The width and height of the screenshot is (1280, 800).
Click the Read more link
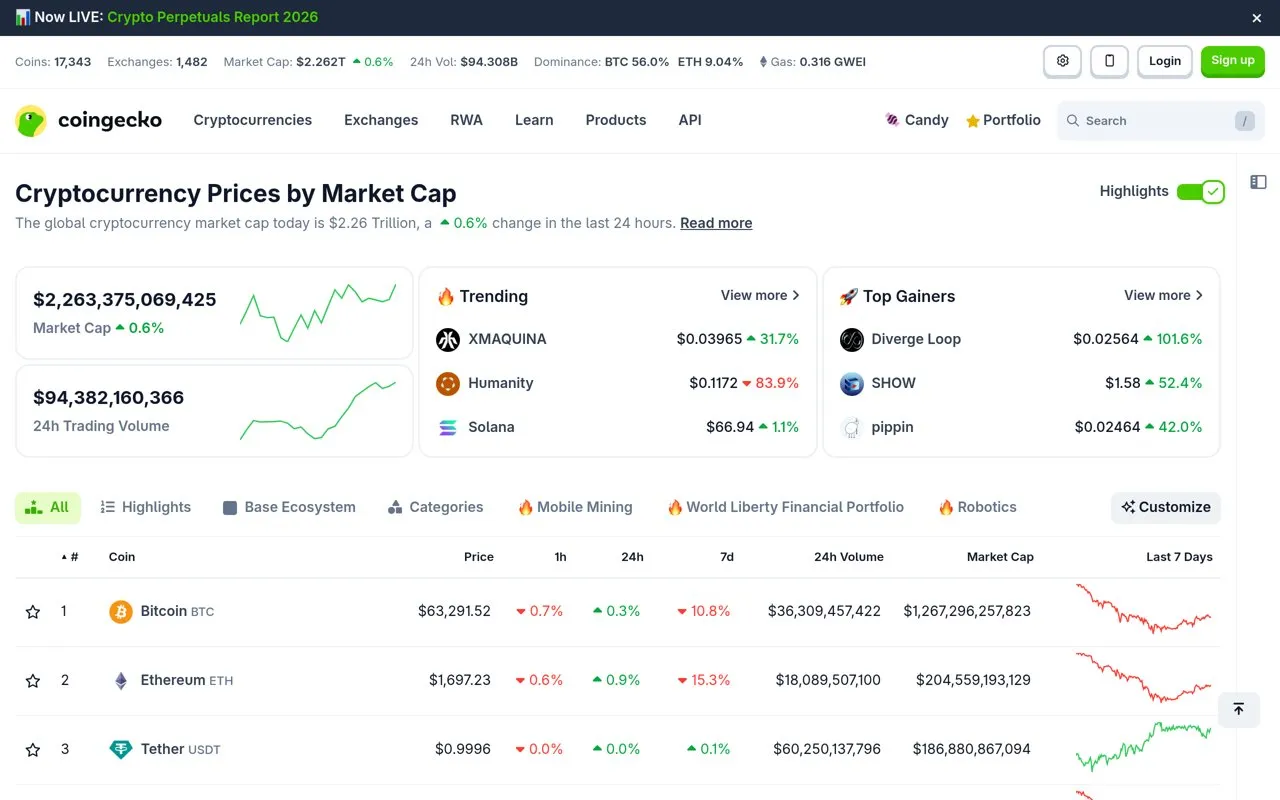[716, 223]
